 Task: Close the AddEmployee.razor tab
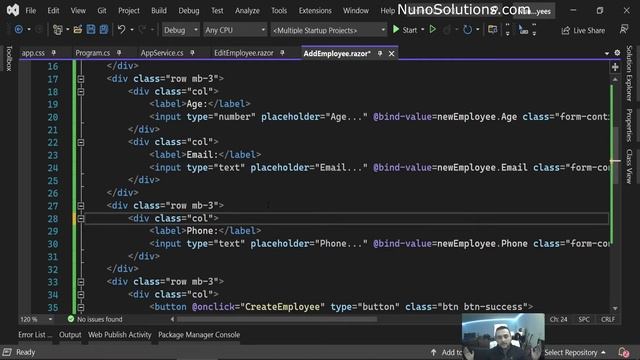tap(391, 53)
